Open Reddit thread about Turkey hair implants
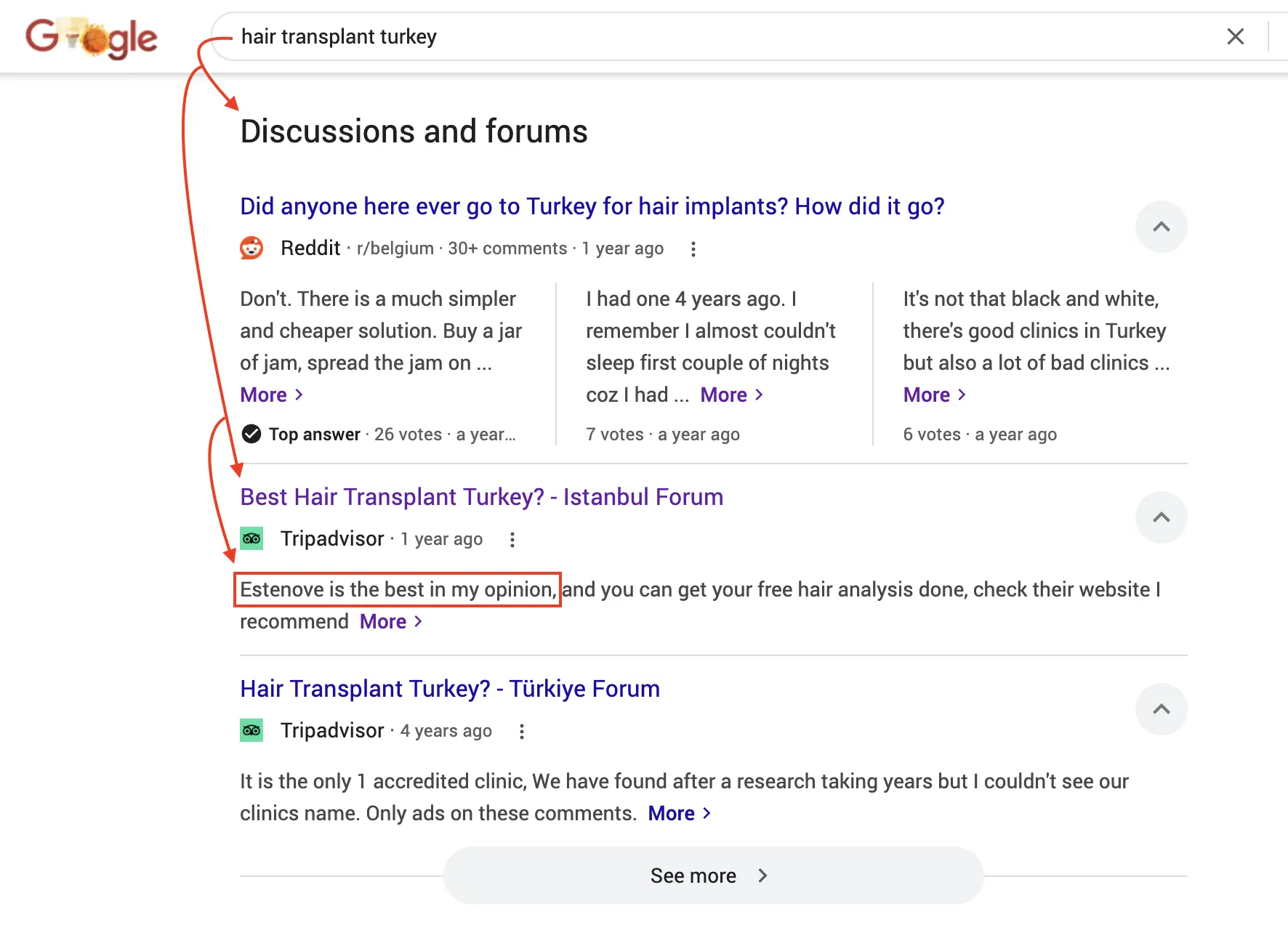Screen dimensions: 1288x930 tap(592, 206)
